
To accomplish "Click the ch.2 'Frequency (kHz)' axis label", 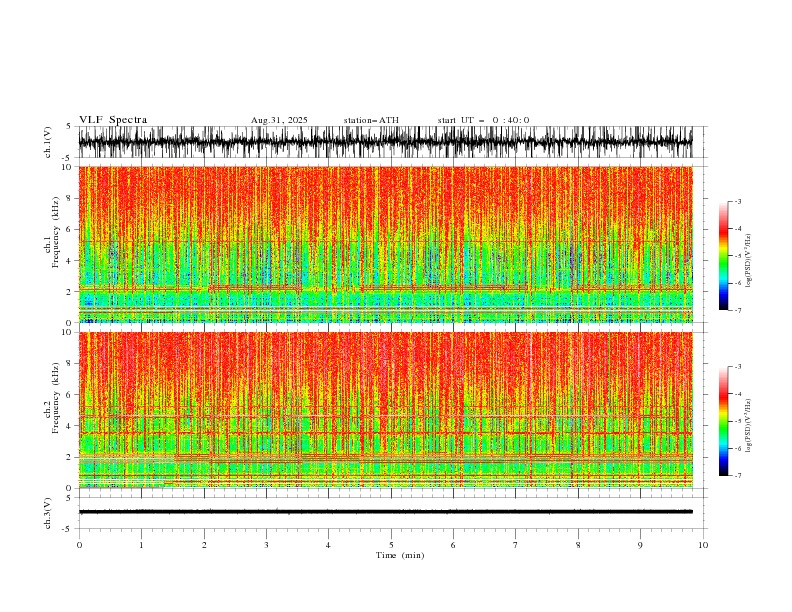I will (x=56, y=398).
